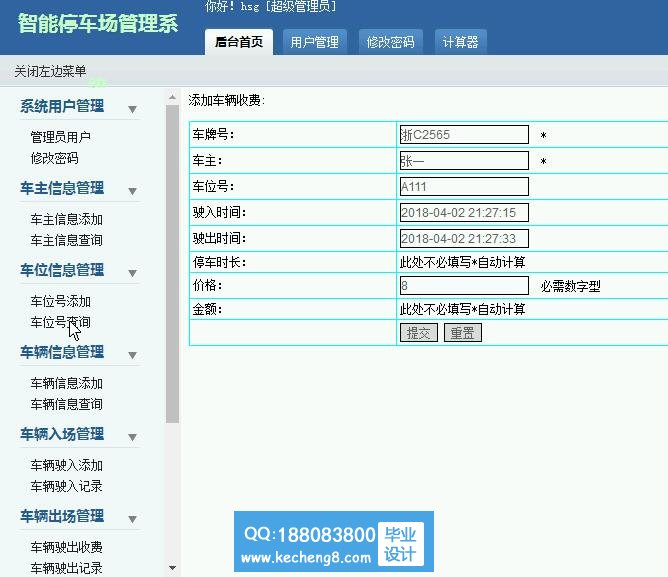Click sidebar scrollbar down arrow
The height and width of the screenshot is (577, 668).
point(173,568)
